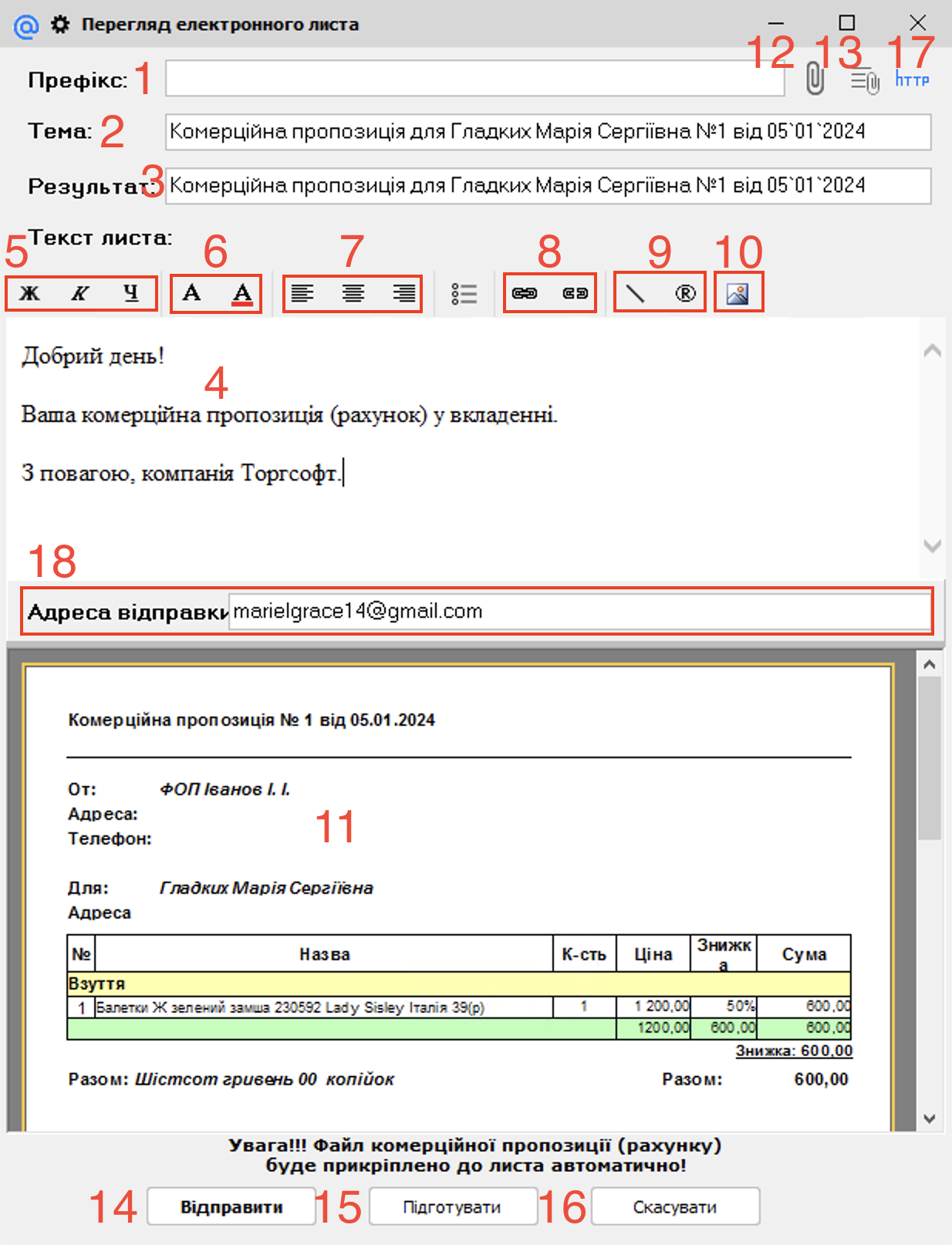Viewport: 952px width, 1245px height.
Task: Open the font settings A icon
Action: (191, 294)
